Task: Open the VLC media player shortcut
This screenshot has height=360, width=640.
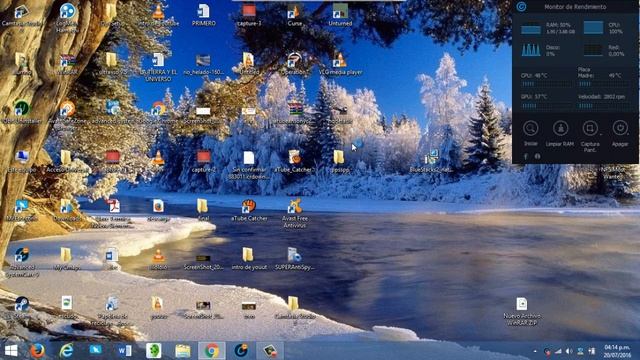Action: pos(340,64)
